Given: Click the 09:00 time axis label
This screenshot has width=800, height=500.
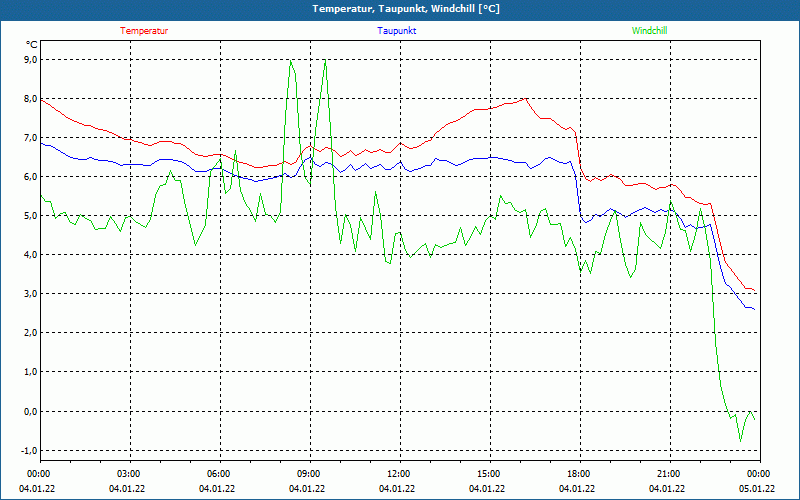Looking at the screenshot, I should click(309, 474).
